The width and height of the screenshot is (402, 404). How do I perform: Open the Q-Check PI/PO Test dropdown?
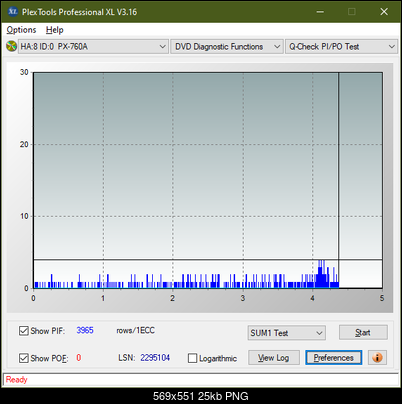click(341, 47)
